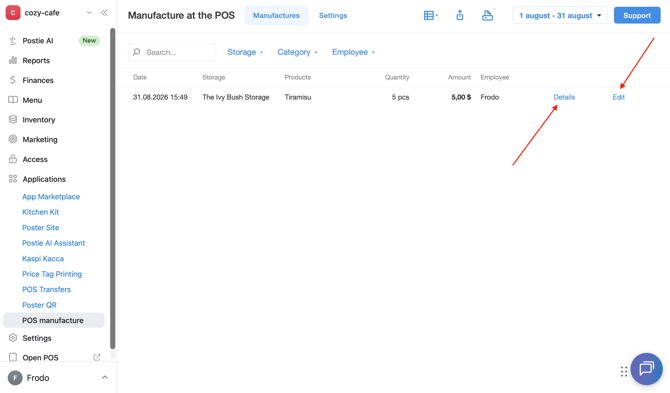This screenshot has width=670, height=393.
Task: Open the chat support bubble icon
Action: pos(646,368)
